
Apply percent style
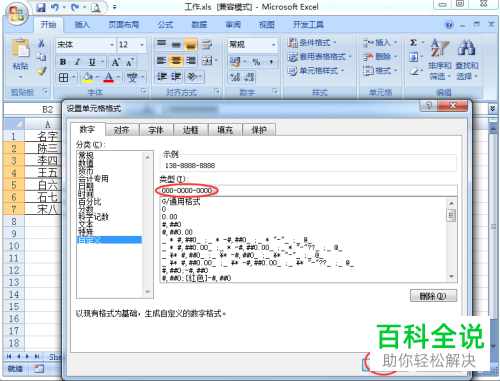click(x=256, y=62)
